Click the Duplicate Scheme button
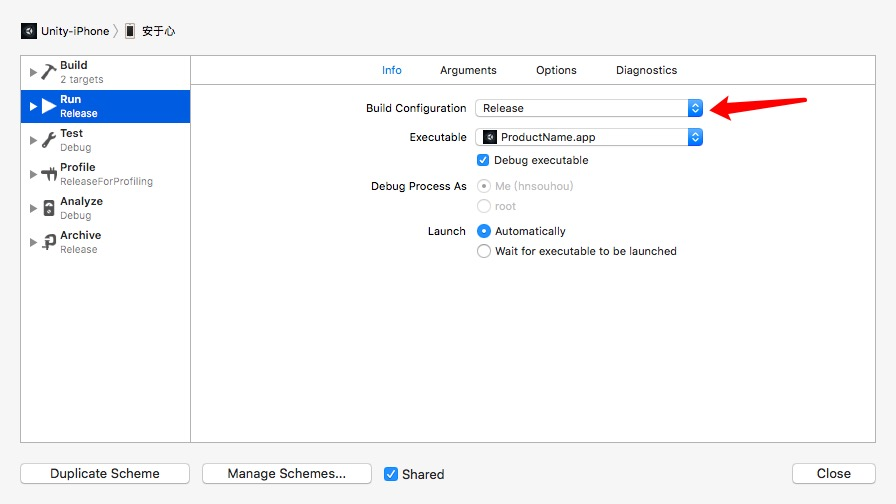The image size is (896, 504). pos(105,474)
